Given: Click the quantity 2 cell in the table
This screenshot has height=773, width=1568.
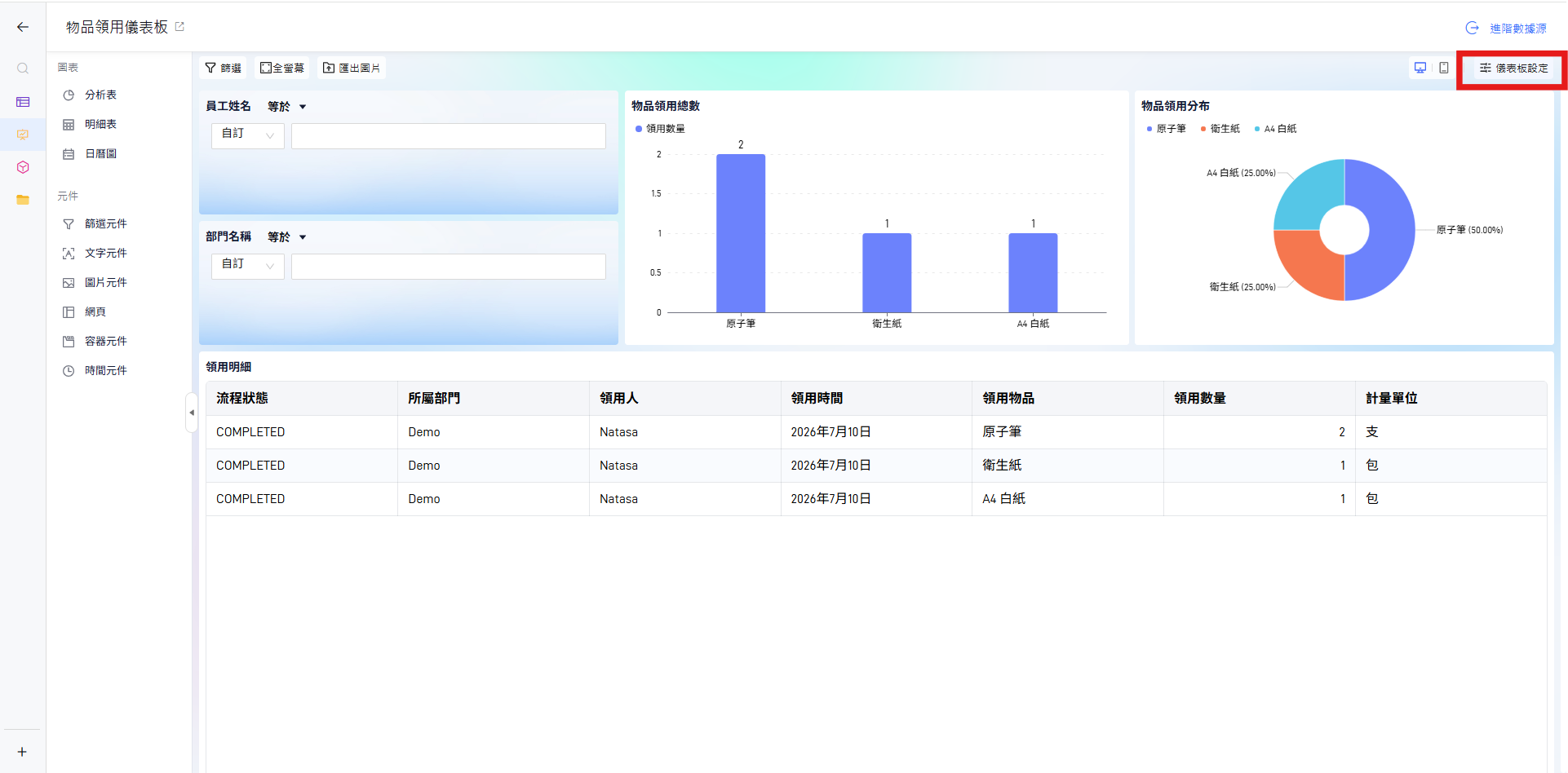Looking at the screenshot, I should pyautogui.click(x=1260, y=432).
